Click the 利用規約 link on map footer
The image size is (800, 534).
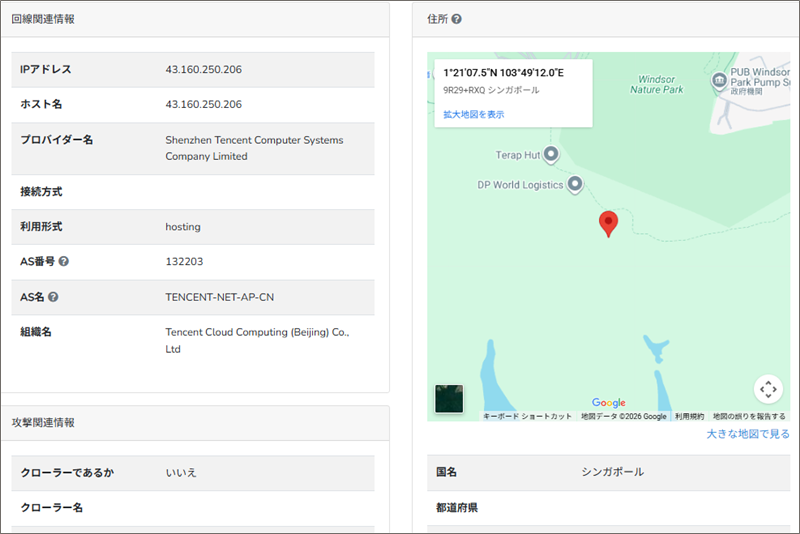click(x=689, y=416)
